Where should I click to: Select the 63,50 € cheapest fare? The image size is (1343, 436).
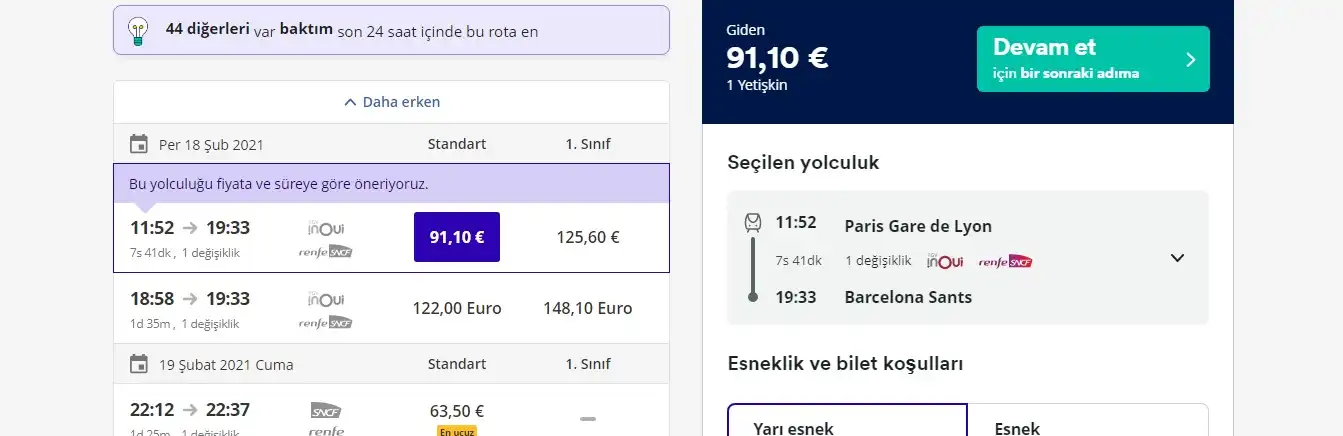click(456, 411)
